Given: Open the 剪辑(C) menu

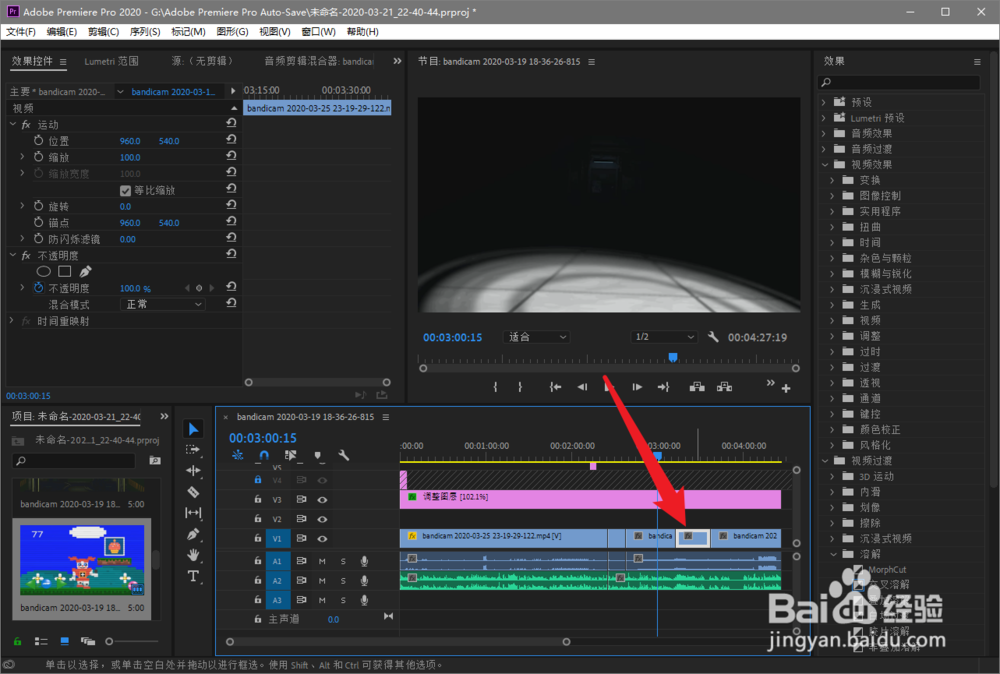Looking at the screenshot, I should [x=103, y=31].
